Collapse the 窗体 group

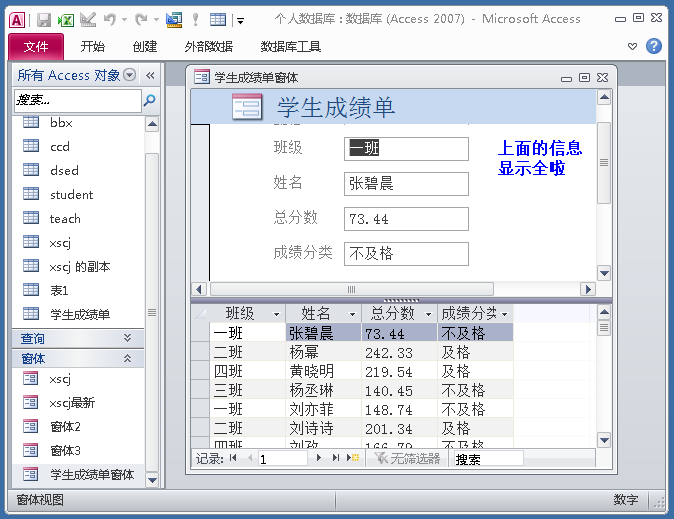(127, 358)
